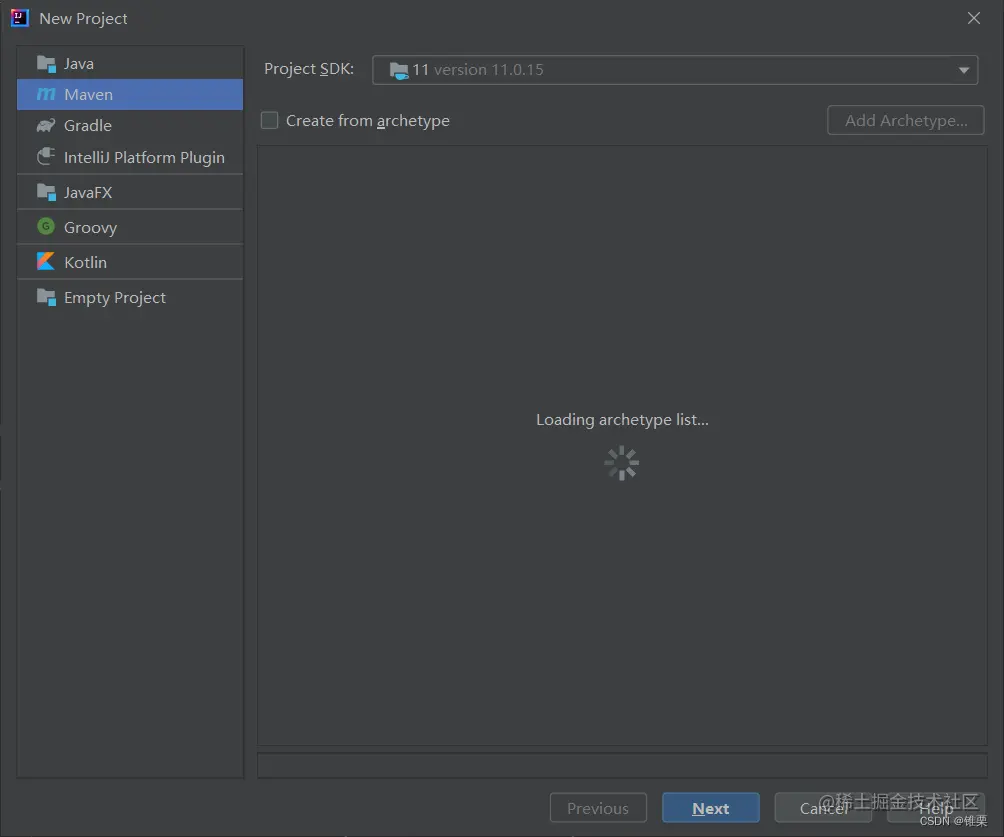Select the Java project type
This screenshot has height=837, width=1004.
tap(130, 63)
